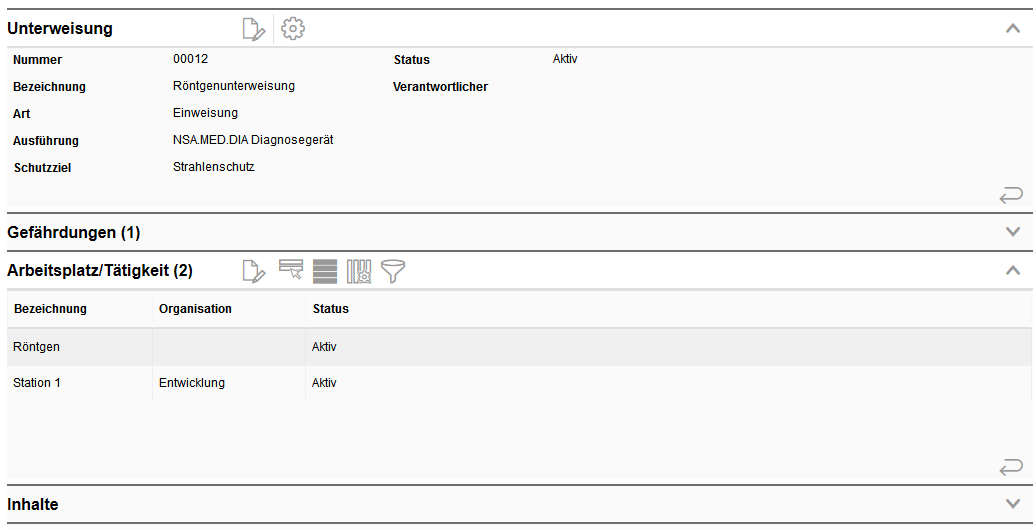Viewport: 1036px width, 529px height.
Task: Click the Inhalte section title
Action: (33, 505)
